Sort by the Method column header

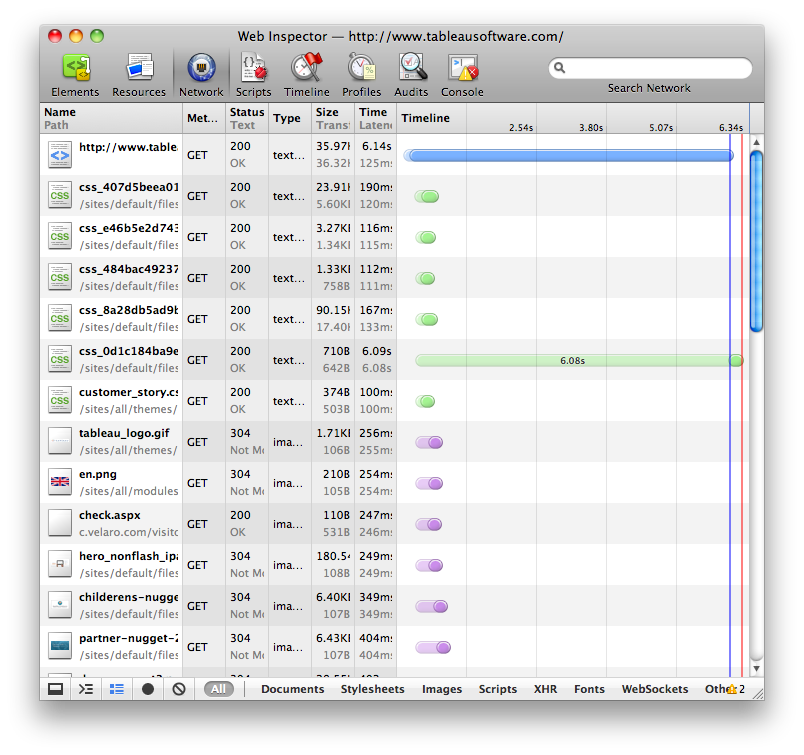(x=204, y=118)
